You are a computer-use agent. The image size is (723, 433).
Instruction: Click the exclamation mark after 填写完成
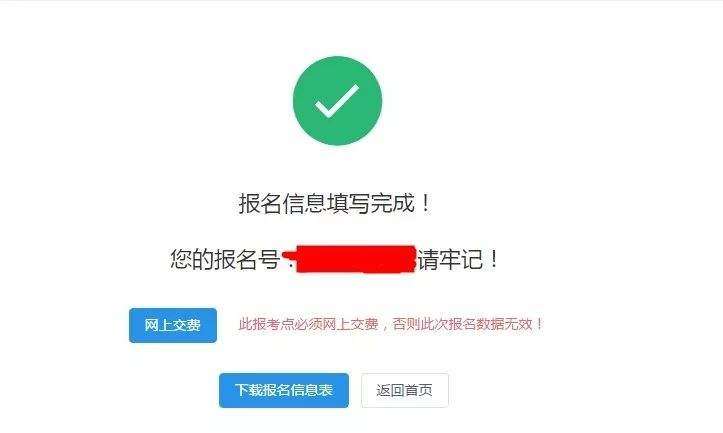click(x=426, y=203)
